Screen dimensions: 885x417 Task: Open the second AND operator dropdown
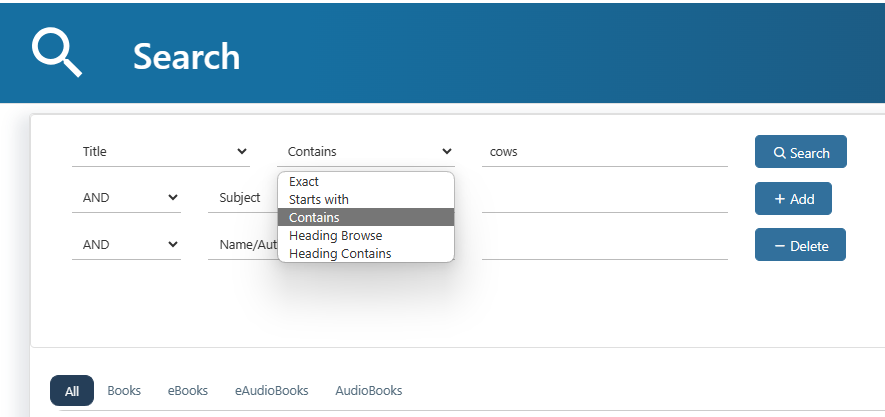pyautogui.click(x=126, y=245)
